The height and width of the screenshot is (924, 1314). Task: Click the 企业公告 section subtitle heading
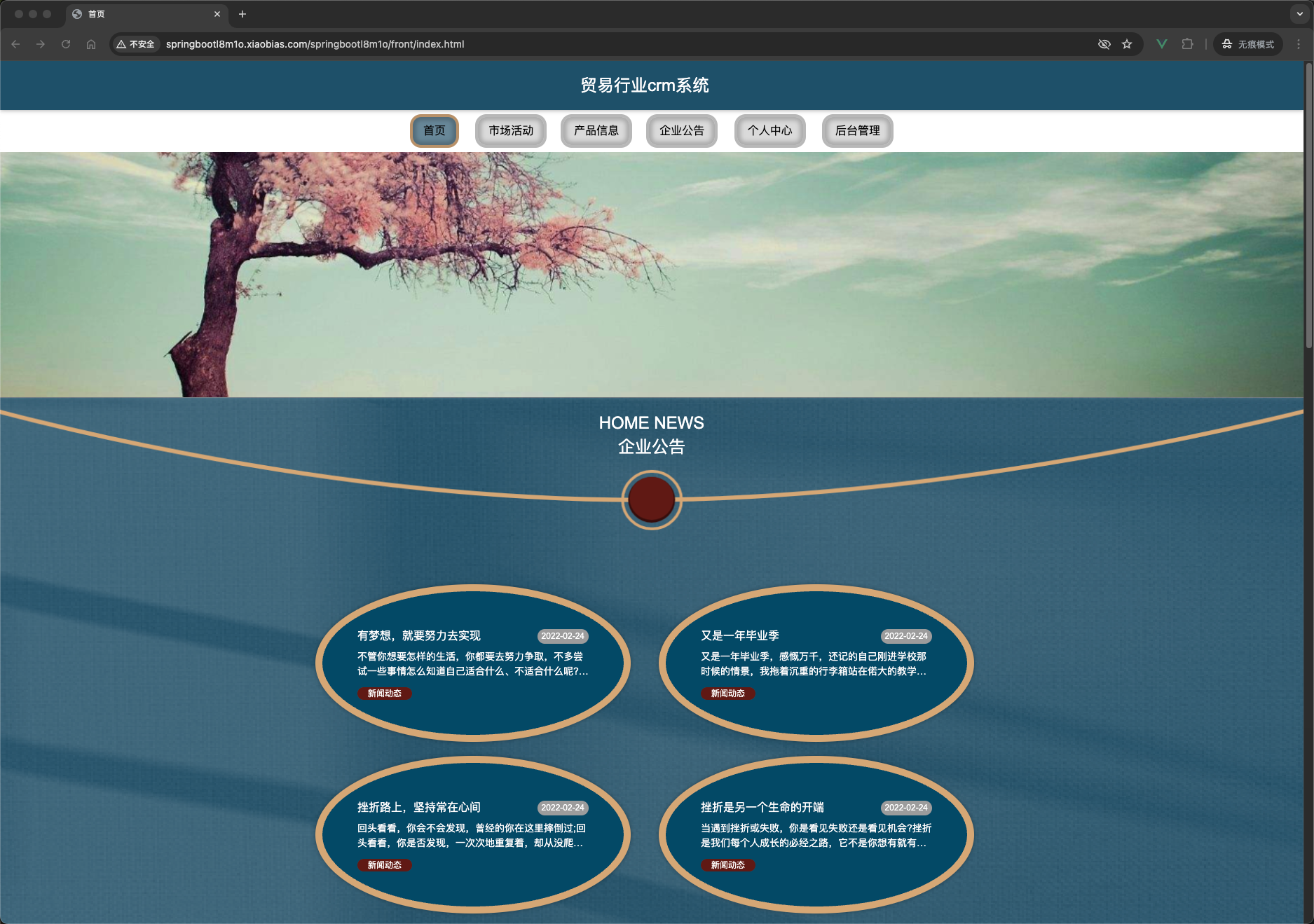tap(652, 447)
